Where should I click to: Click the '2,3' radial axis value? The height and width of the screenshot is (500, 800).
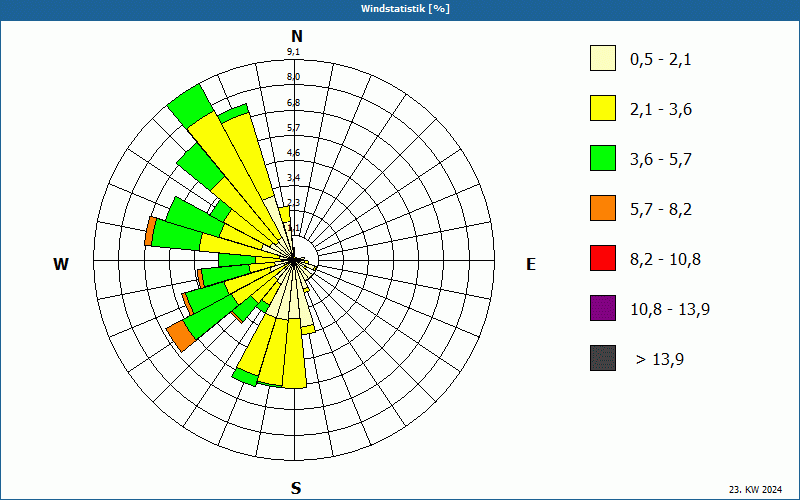pos(293,203)
